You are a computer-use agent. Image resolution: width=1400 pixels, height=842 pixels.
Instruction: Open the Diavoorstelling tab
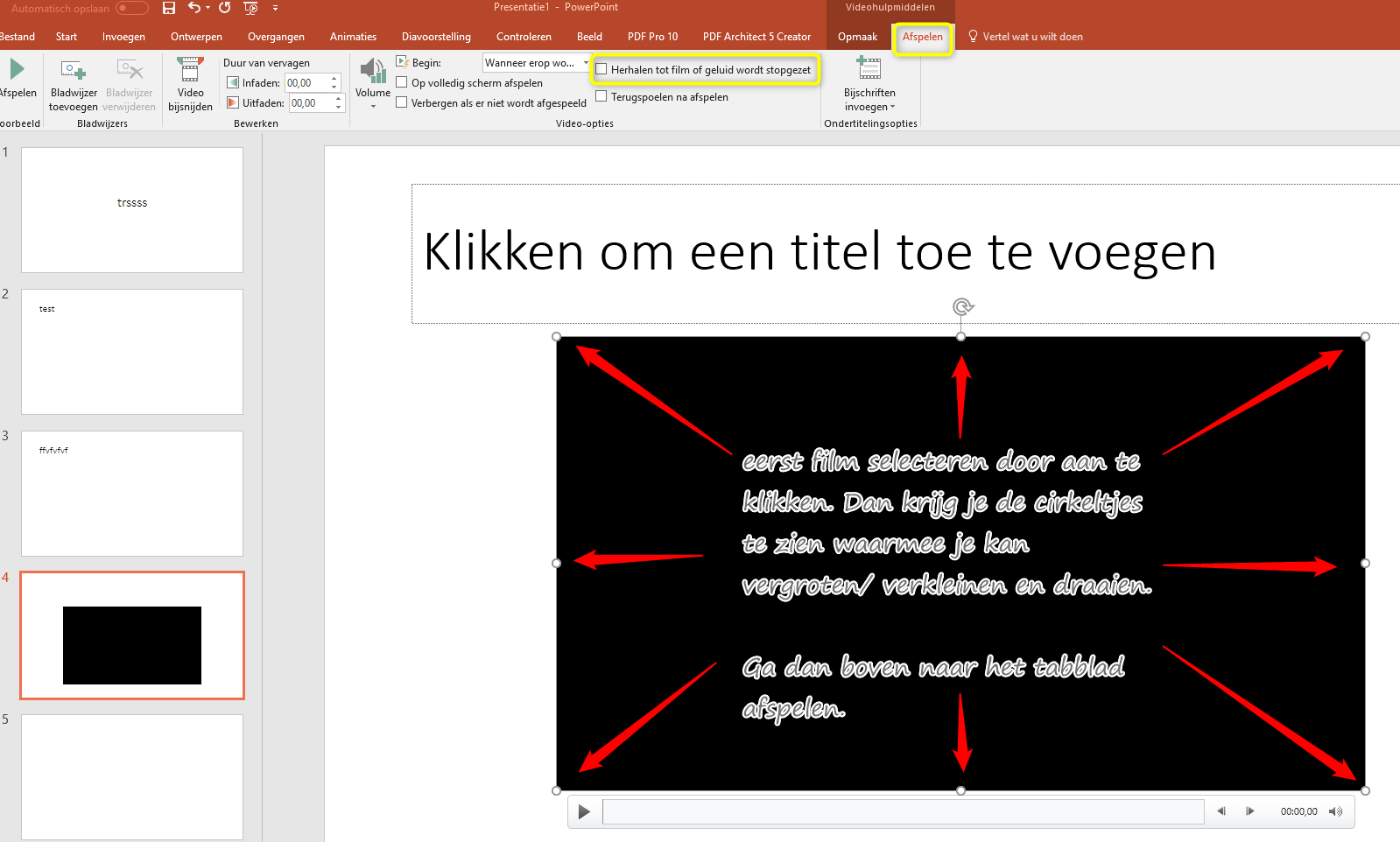436,37
